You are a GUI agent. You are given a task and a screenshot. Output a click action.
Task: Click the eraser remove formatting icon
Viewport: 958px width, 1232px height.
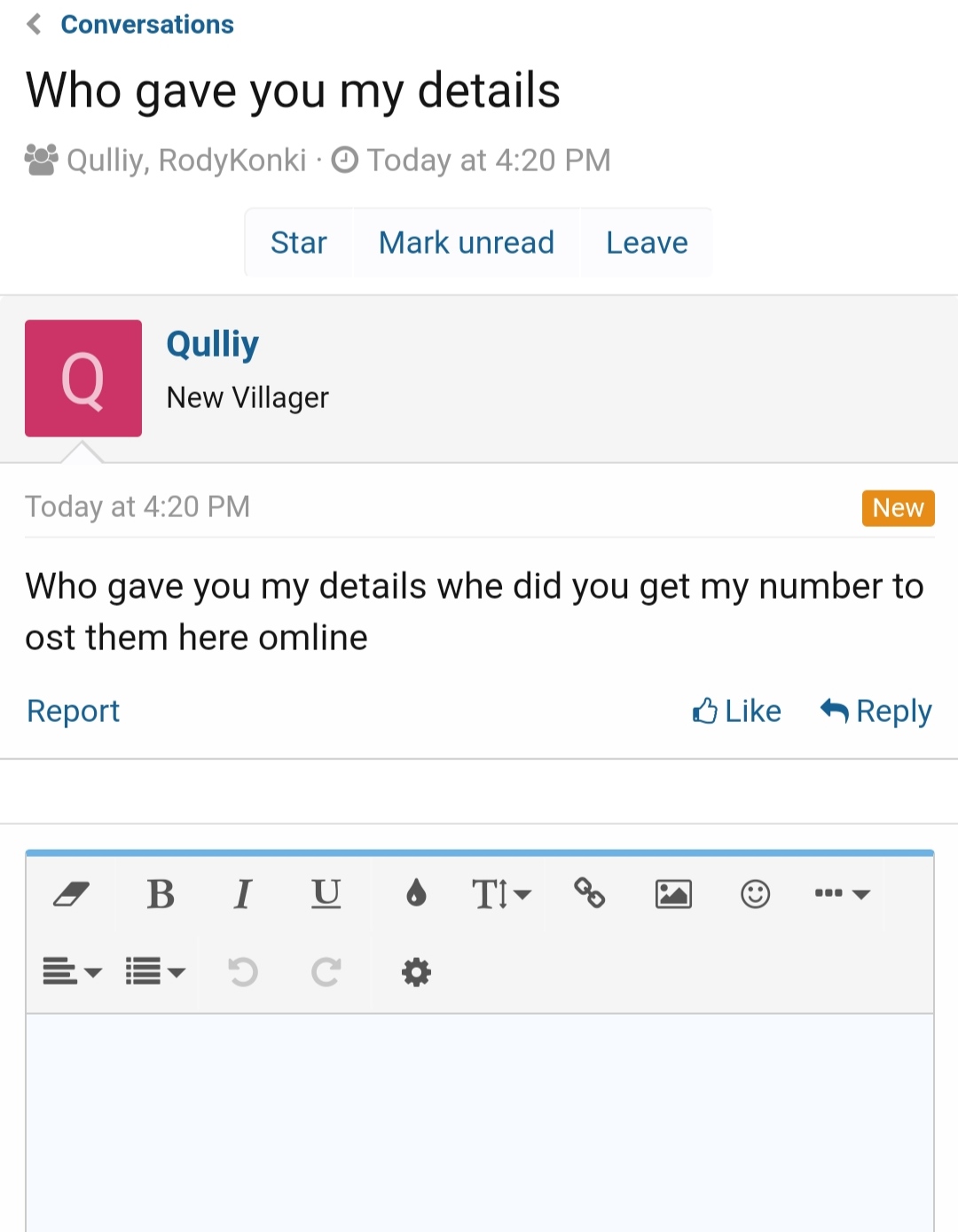(71, 893)
